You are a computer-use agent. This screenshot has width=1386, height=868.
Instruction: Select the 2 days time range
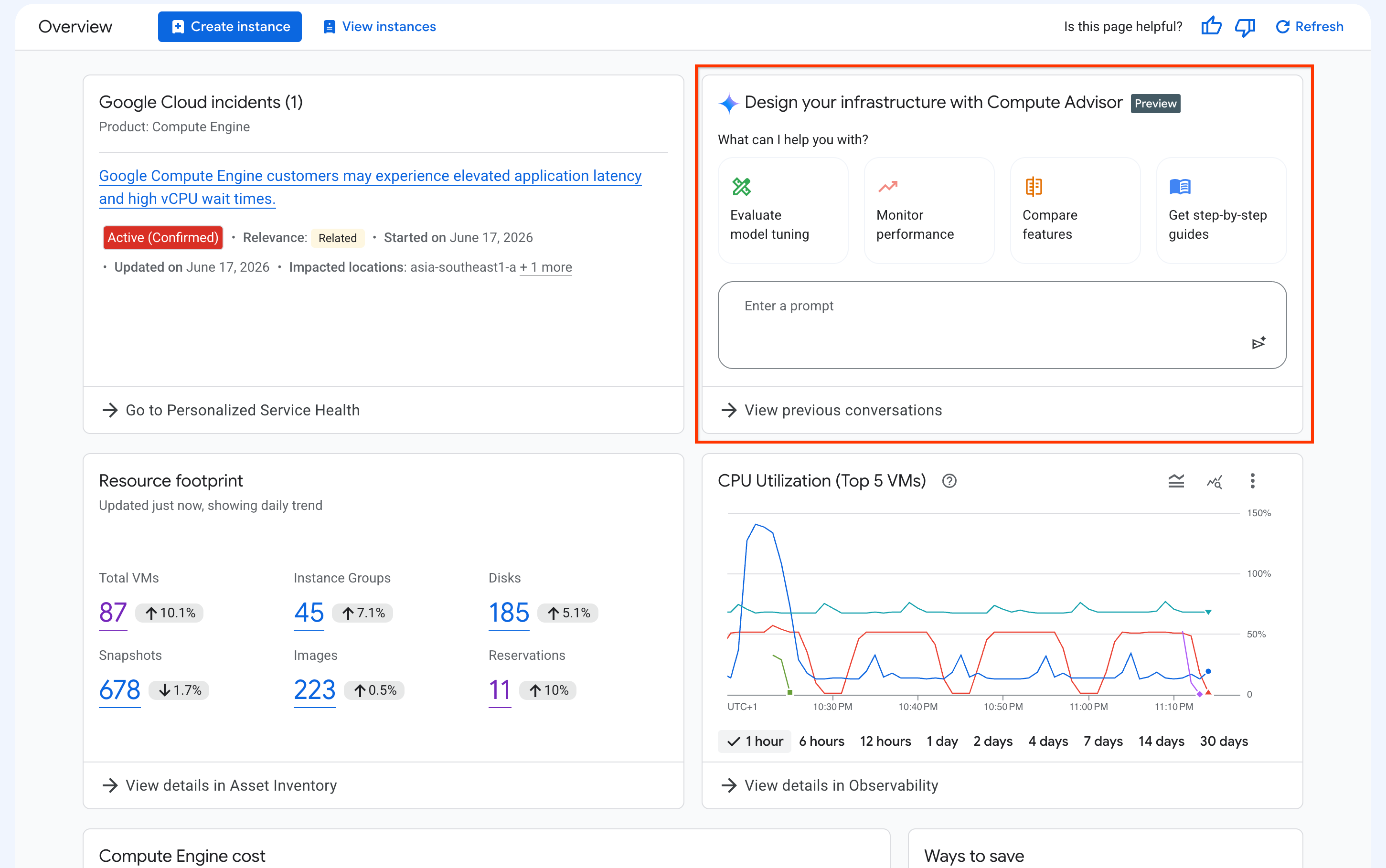pyautogui.click(x=993, y=741)
